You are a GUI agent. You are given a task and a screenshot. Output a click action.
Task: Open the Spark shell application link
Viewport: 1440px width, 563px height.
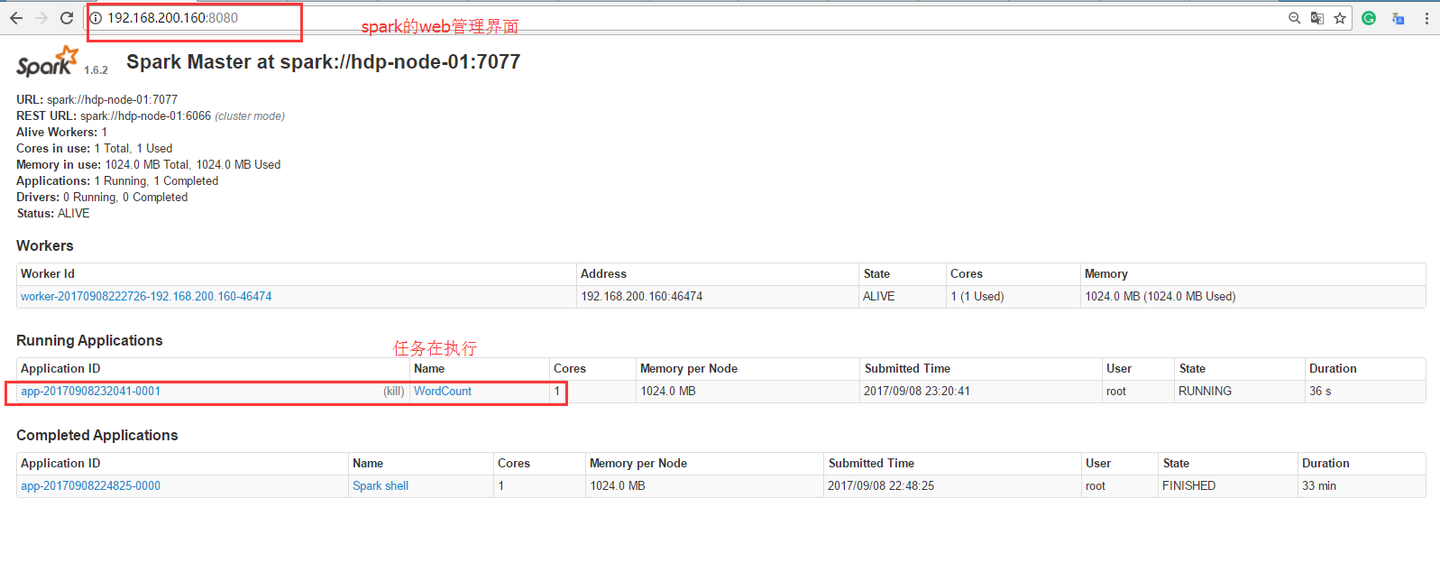pos(381,486)
